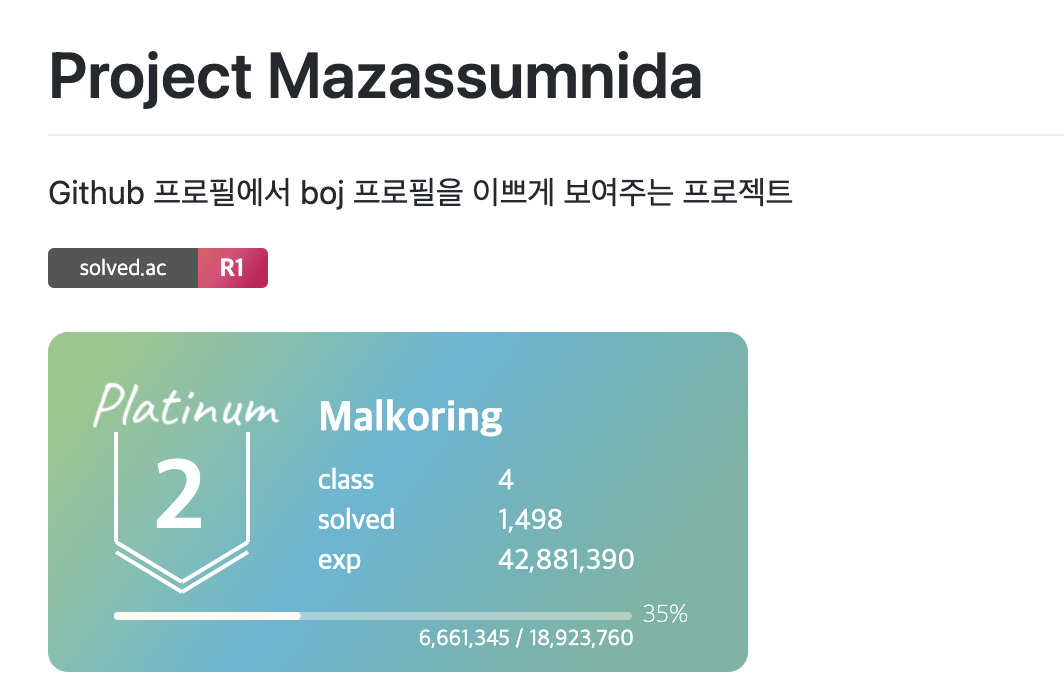Click the Project Mazassumnida heading
This screenshot has height=700, width=1064.
point(375,77)
